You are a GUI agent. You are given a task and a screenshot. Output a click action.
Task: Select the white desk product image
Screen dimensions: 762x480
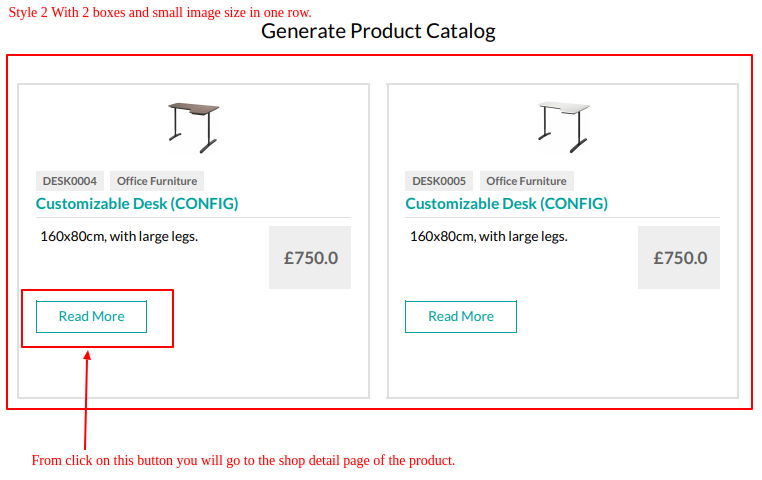tap(563, 128)
